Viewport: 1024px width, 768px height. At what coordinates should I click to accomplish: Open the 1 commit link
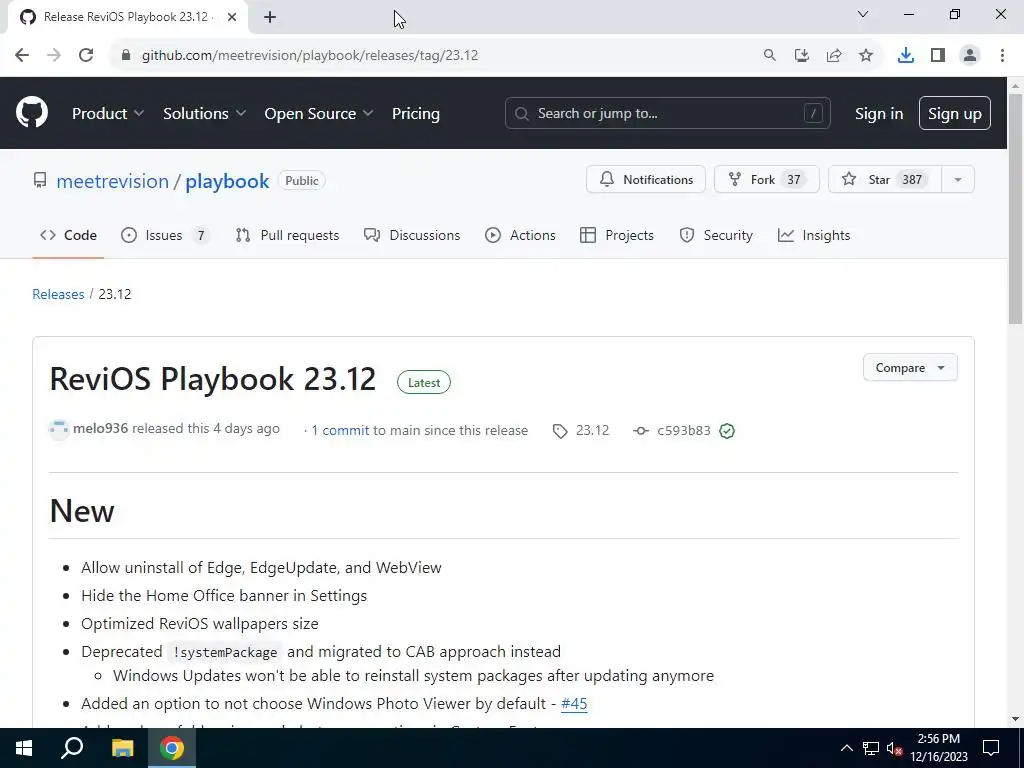tap(340, 430)
